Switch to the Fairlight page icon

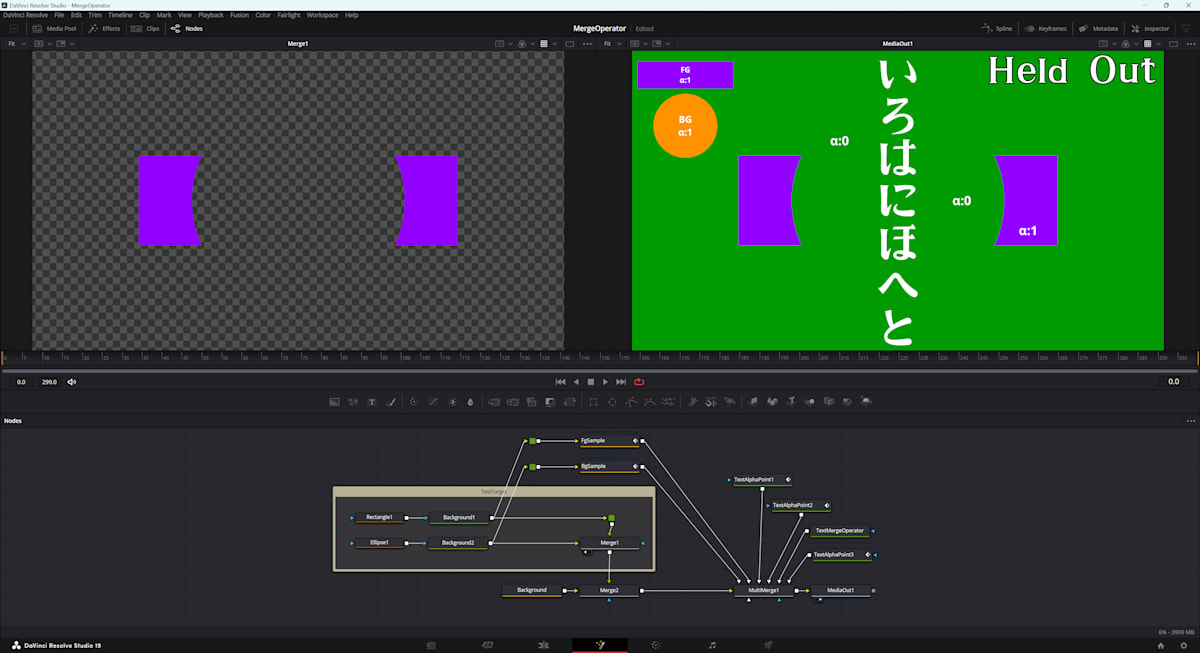click(x=712, y=645)
